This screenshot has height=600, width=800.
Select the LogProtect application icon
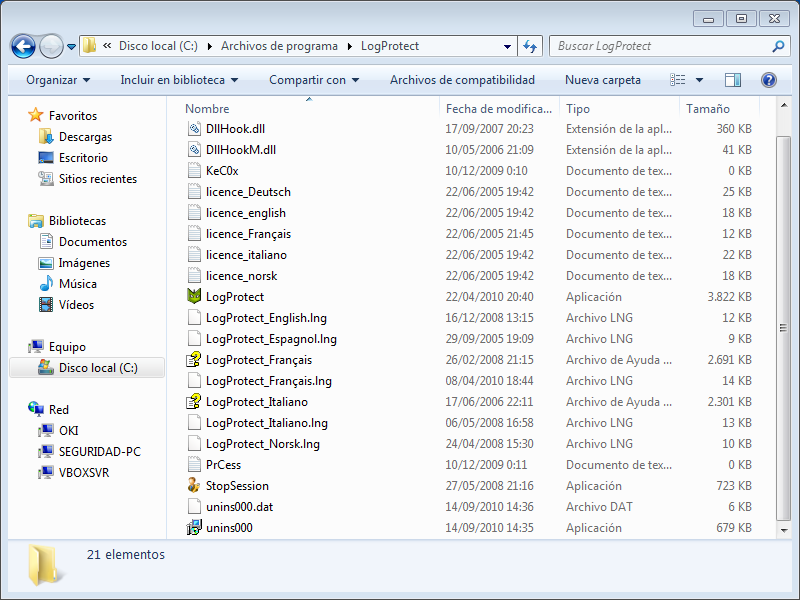[194, 296]
